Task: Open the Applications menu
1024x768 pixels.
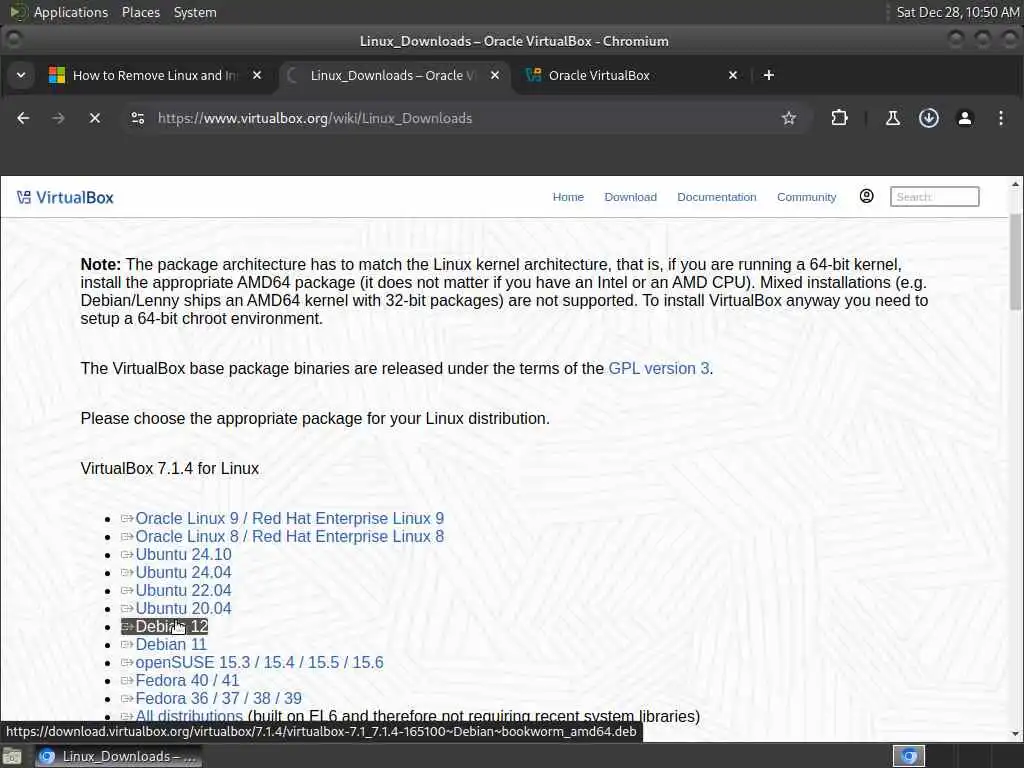Action: (71, 12)
